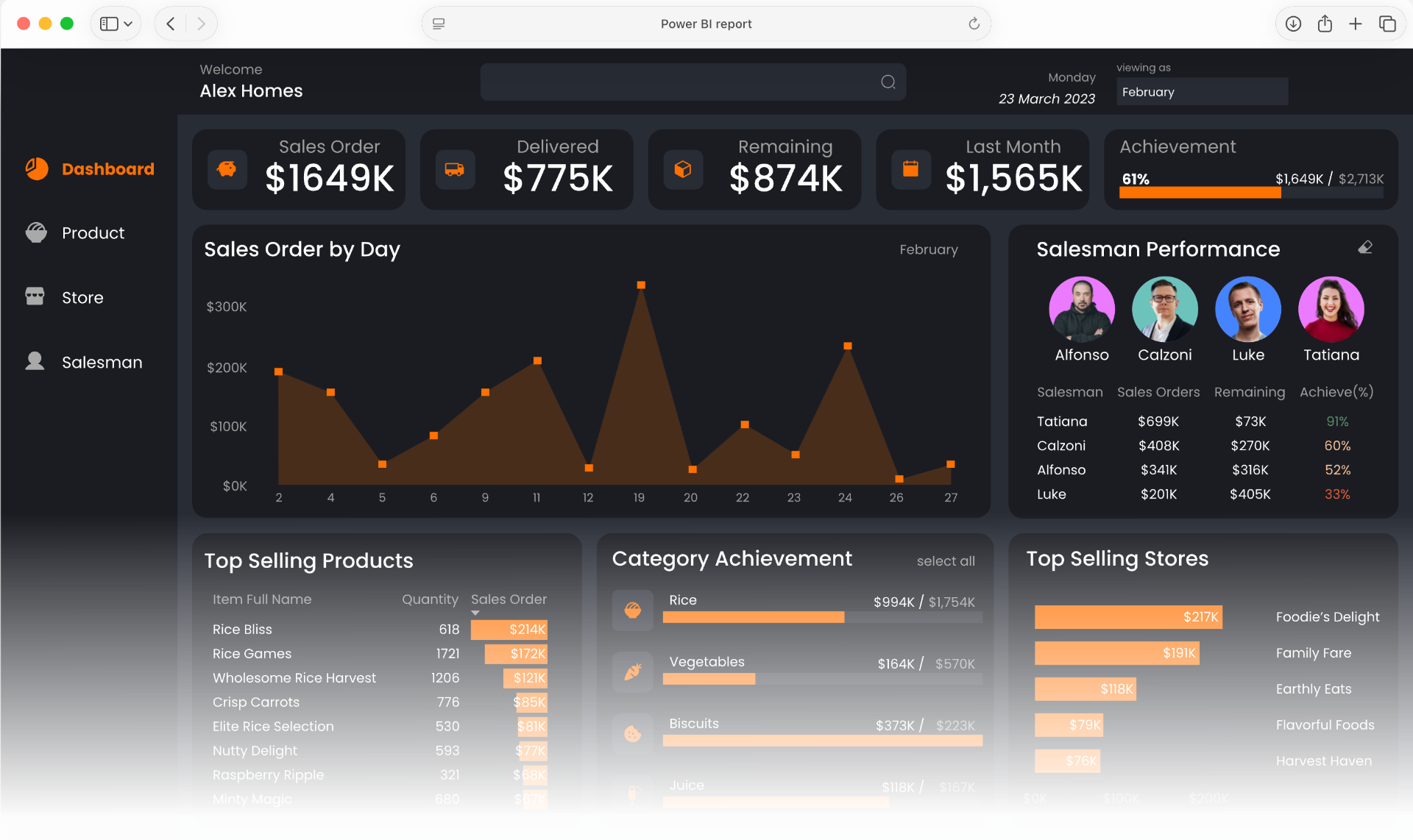Switch to Dashboard menu item
This screenshot has width=1413, height=840.
(x=108, y=169)
